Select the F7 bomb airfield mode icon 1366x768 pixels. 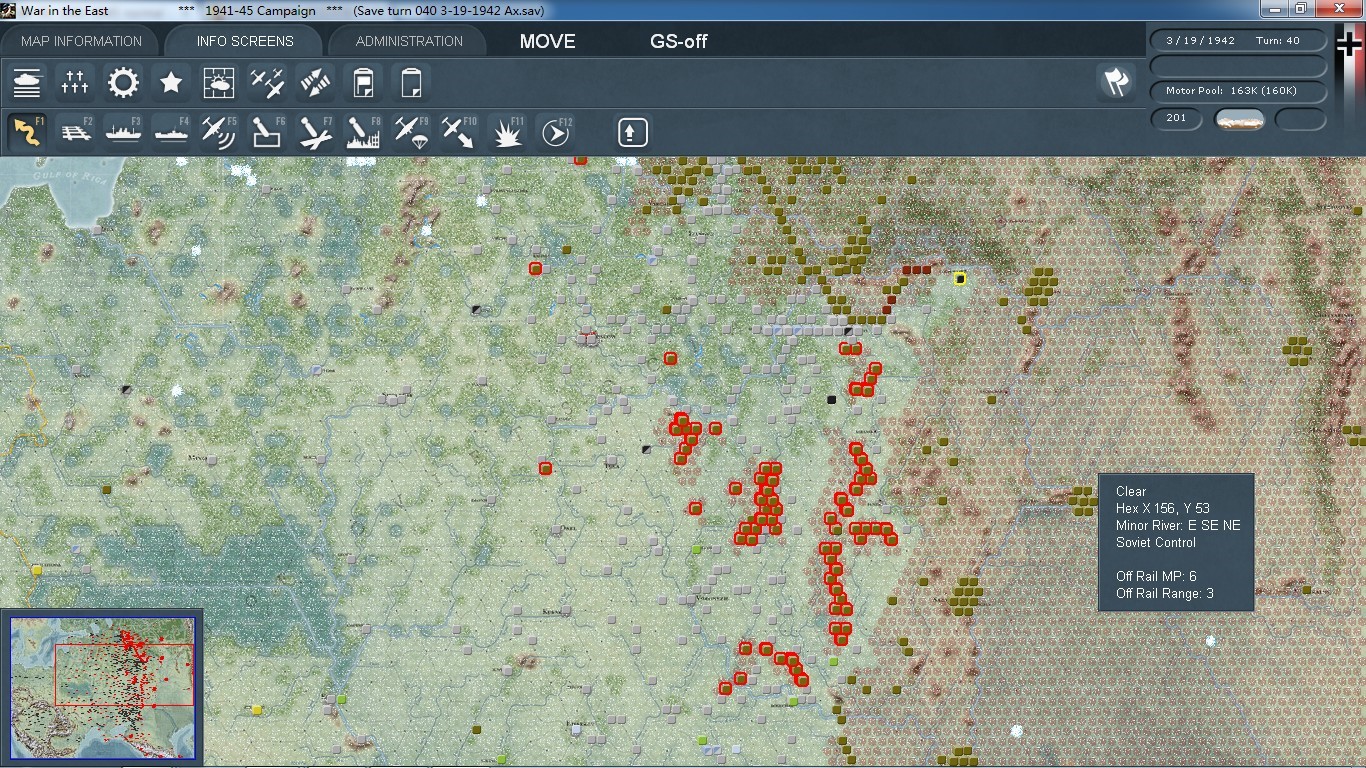pos(315,132)
